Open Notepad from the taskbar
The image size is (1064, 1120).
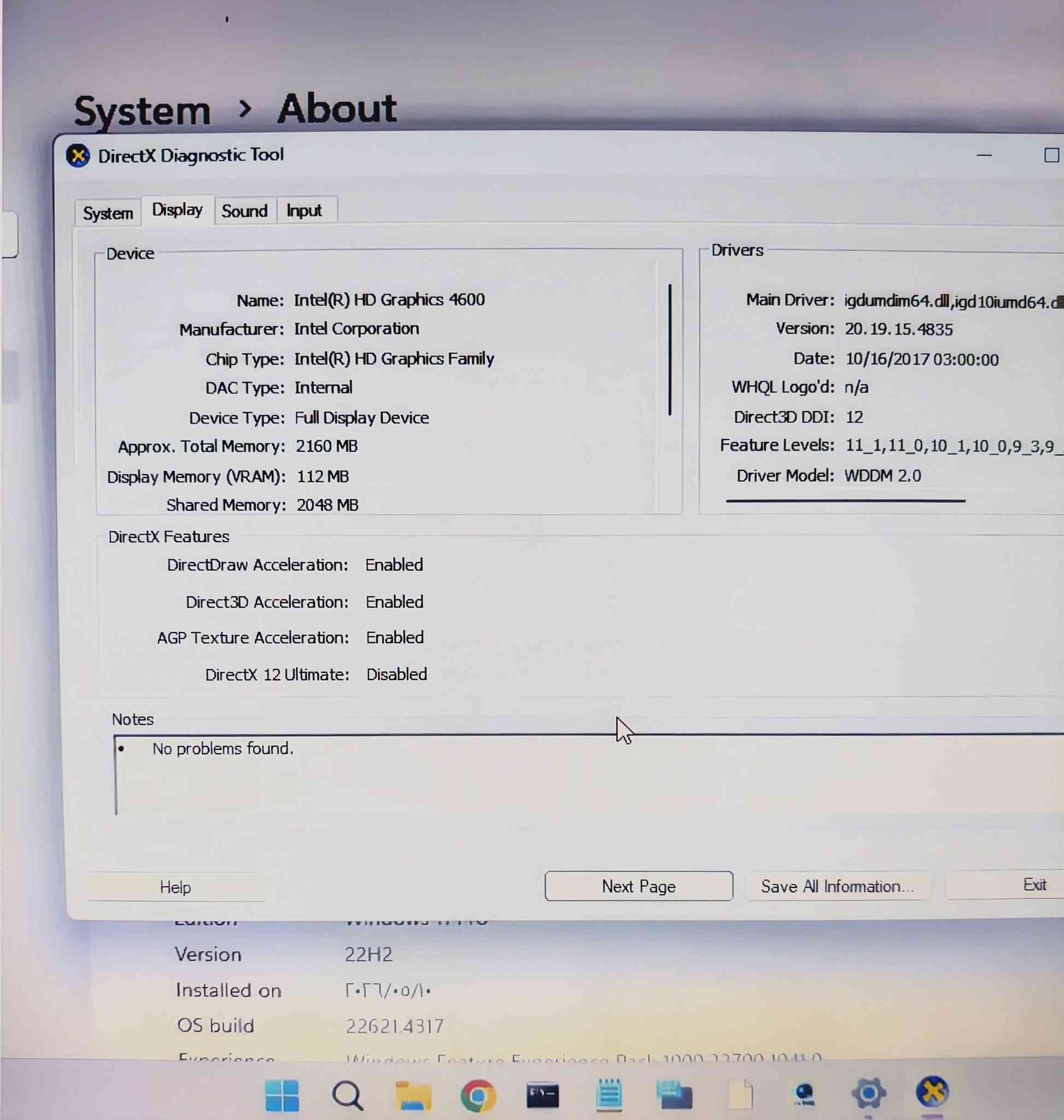(x=609, y=1094)
